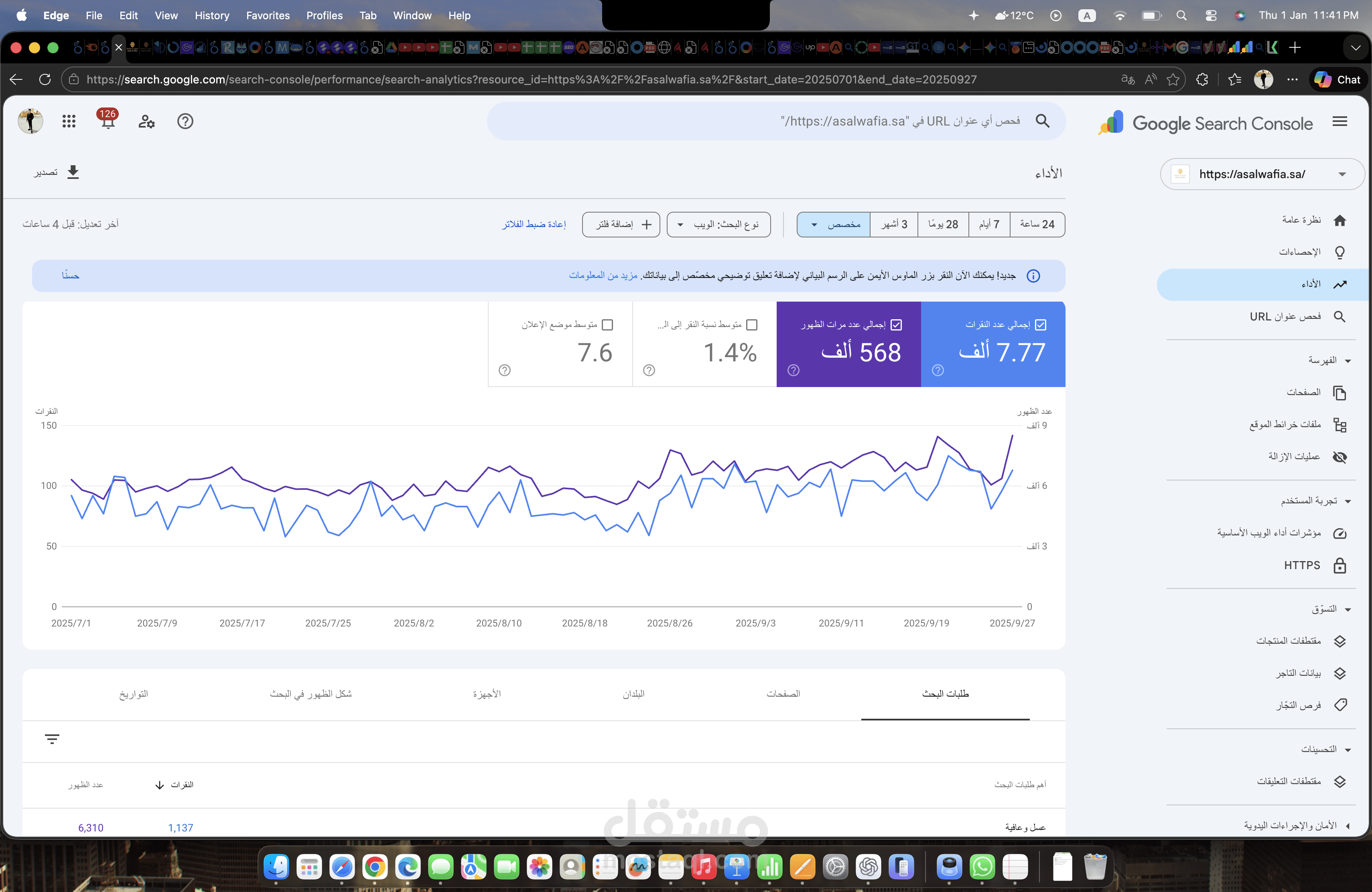Open the Sitemaps (ملفات خرائط الموقع) report
Viewport: 1372px width, 892px height.
point(1340,425)
